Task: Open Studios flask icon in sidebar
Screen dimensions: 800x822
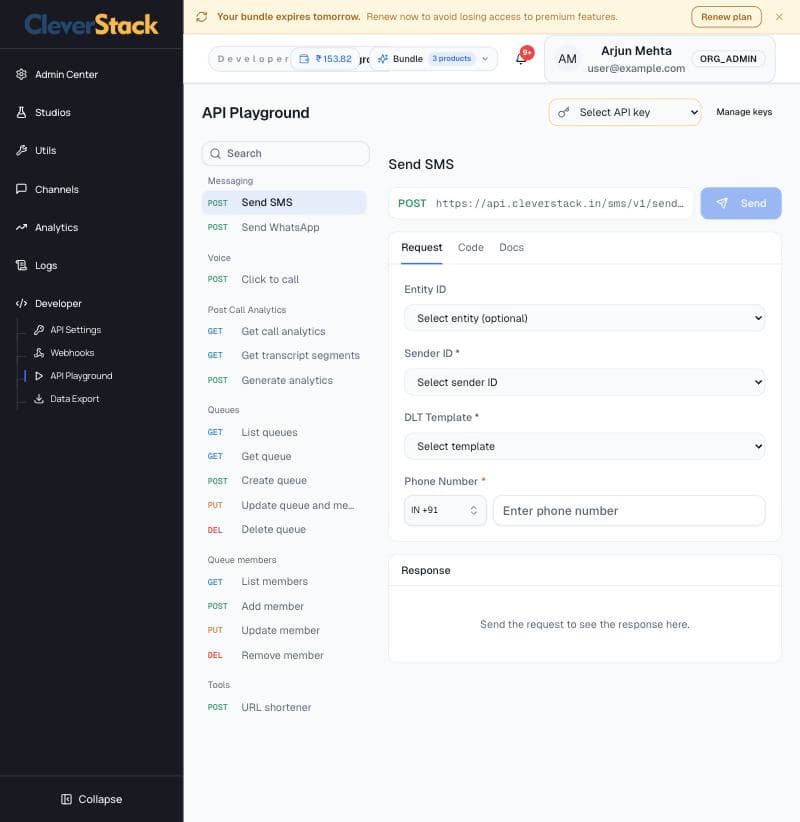Action: point(21,112)
